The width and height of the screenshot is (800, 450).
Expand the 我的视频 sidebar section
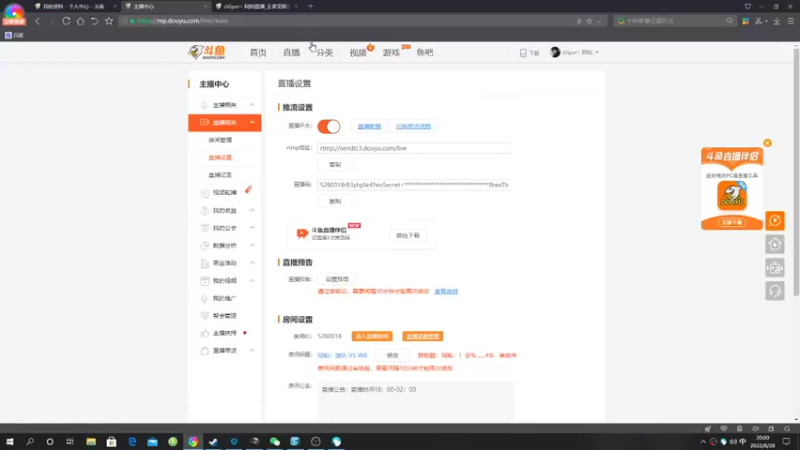[x=252, y=281]
